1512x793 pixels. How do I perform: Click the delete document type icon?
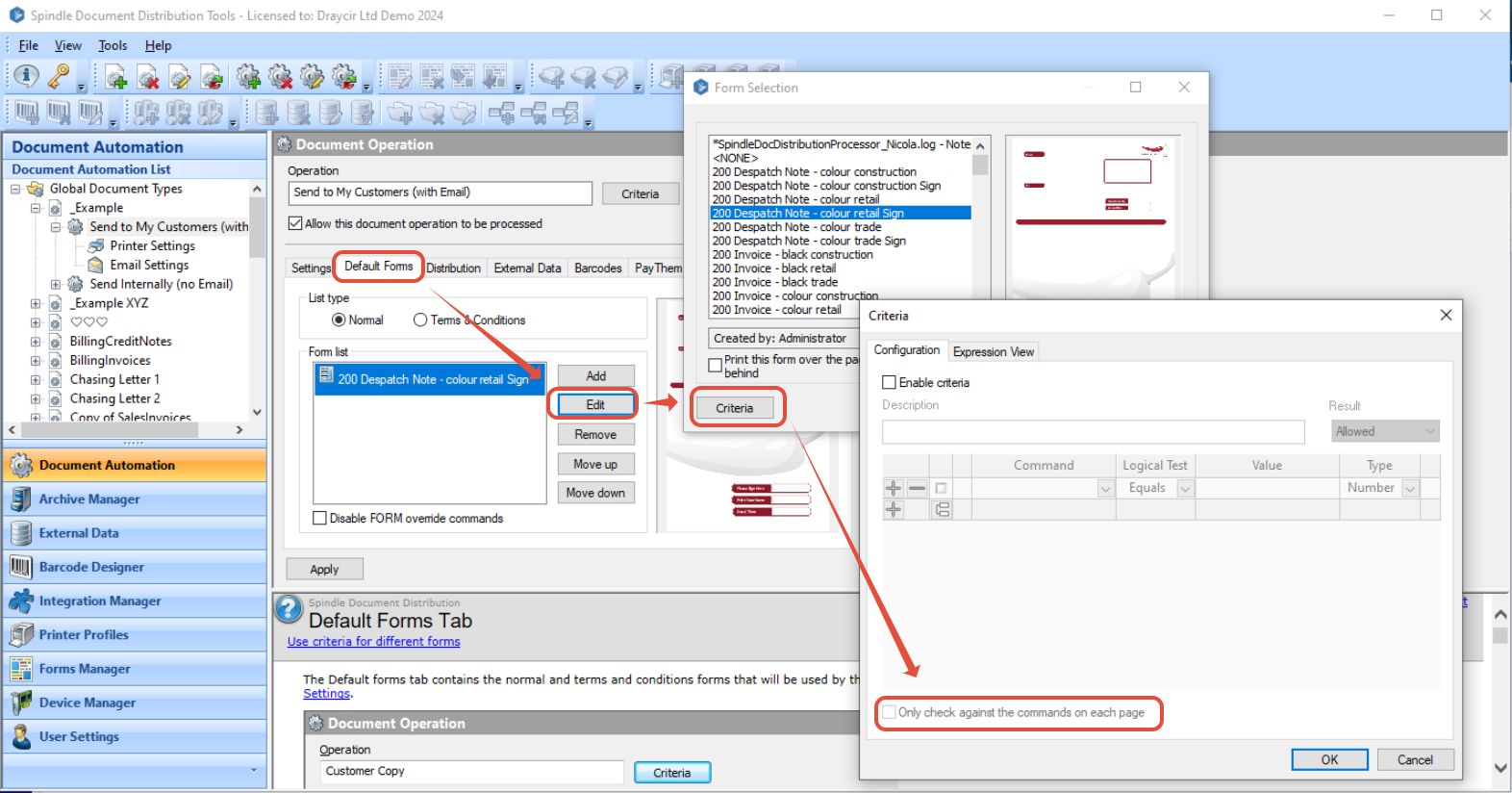tap(148, 77)
